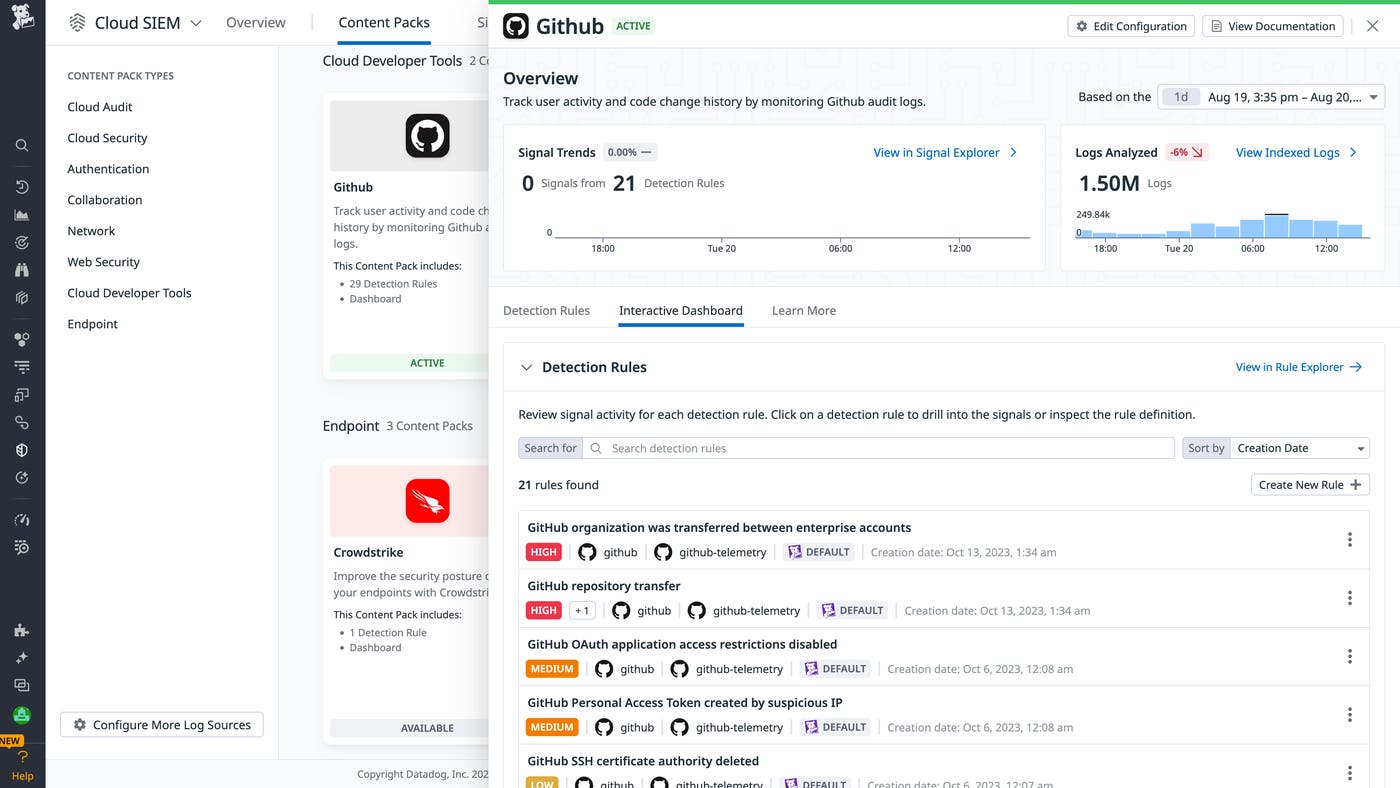Viewport: 1400px width, 788px height.
Task: Click the green user avatar in sidebar
Action: pos(22,715)
